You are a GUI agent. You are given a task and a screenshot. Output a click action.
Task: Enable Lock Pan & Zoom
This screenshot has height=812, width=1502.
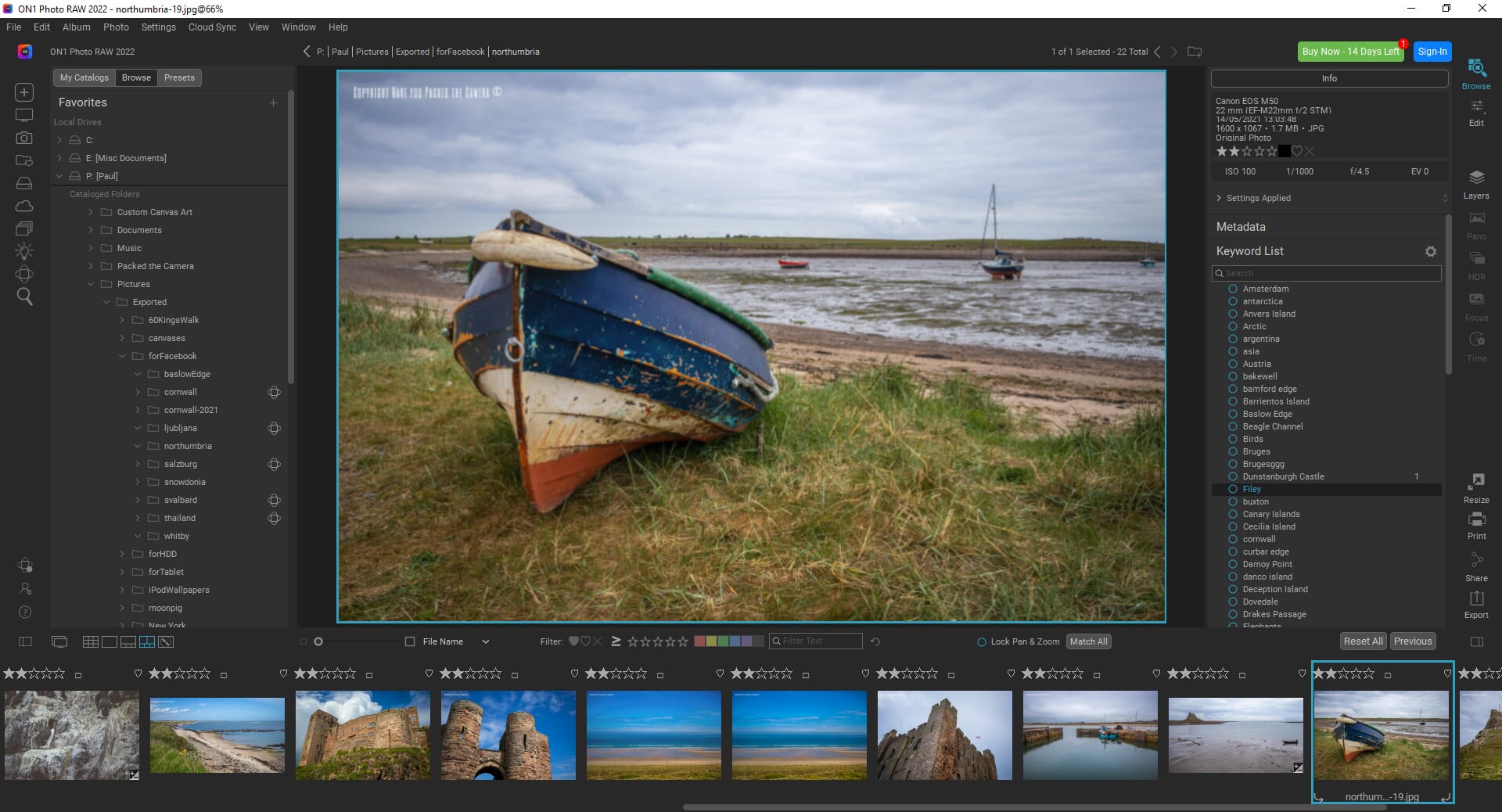982,641
